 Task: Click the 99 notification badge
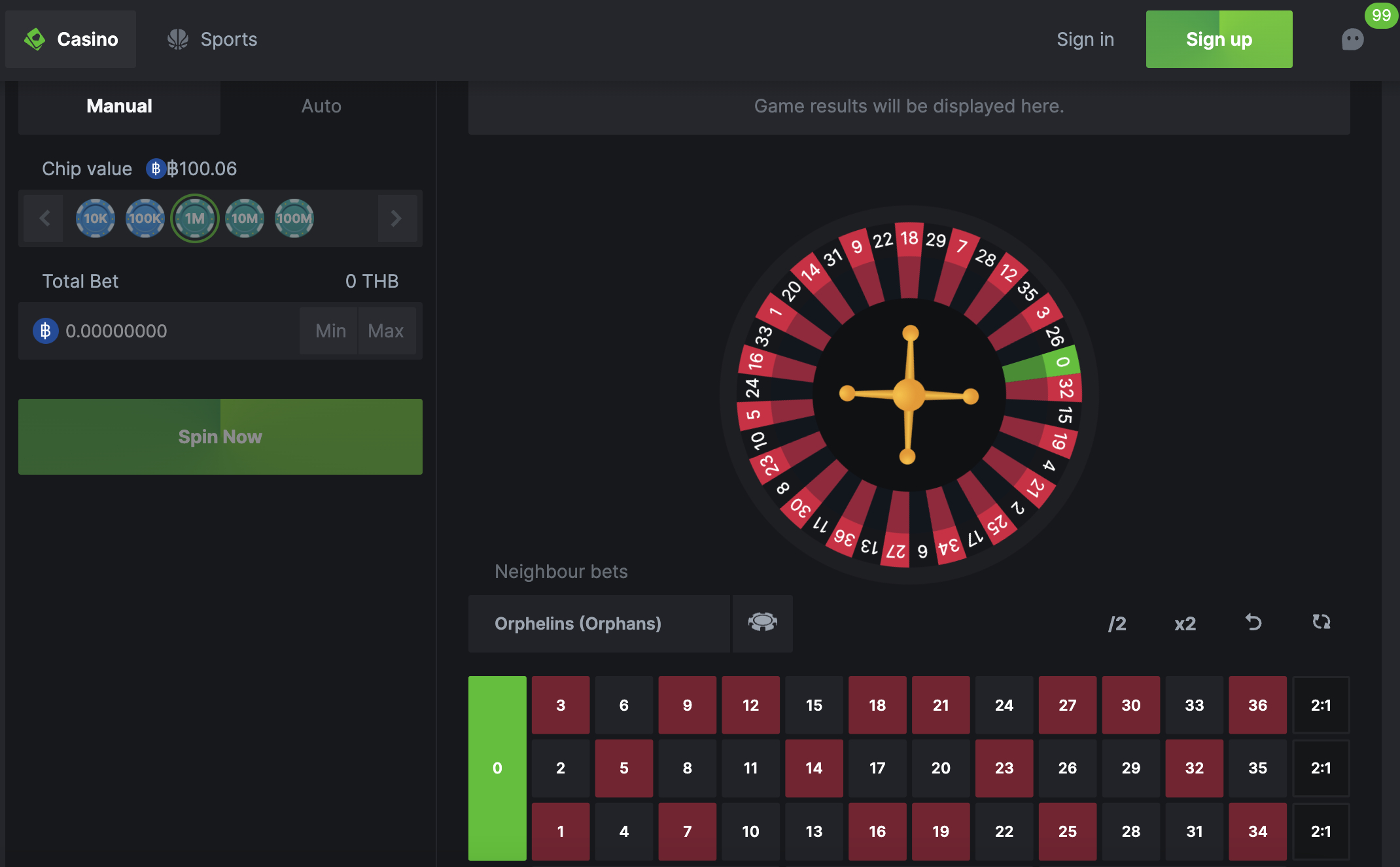pyautogui.click(x=1381, y=15)
